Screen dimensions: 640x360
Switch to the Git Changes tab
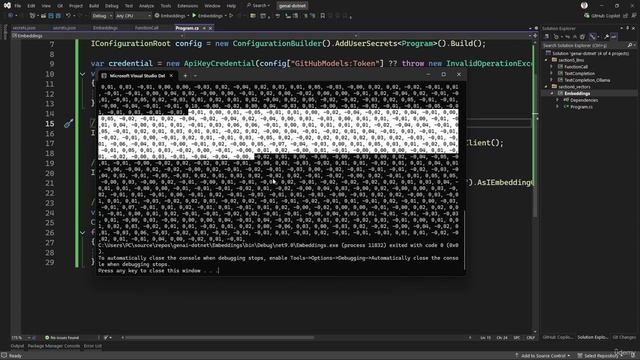click(x=624, y=338)
